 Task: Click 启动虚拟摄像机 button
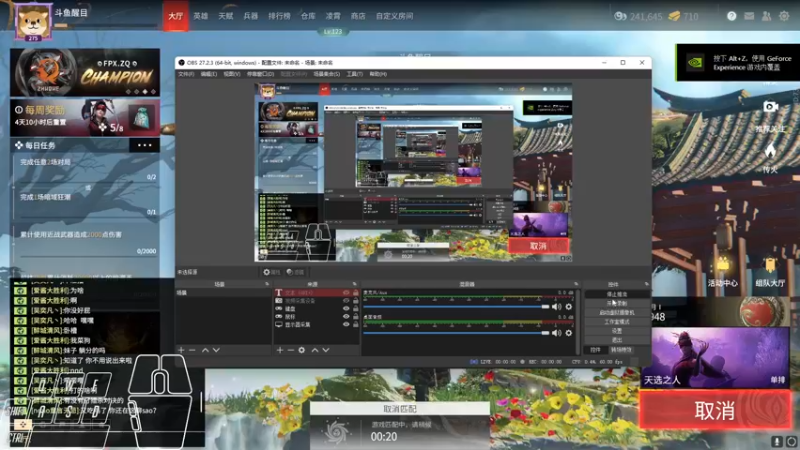pos(617,312)
